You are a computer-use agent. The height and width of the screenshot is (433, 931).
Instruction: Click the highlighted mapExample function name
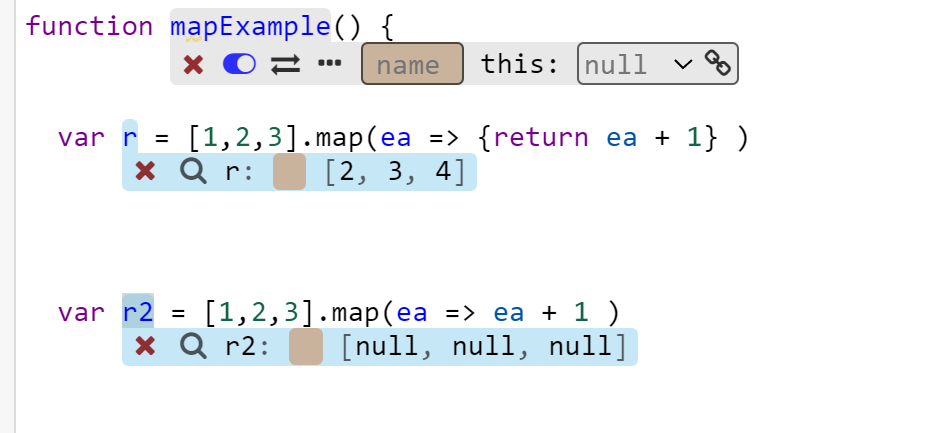coord(250,26)
